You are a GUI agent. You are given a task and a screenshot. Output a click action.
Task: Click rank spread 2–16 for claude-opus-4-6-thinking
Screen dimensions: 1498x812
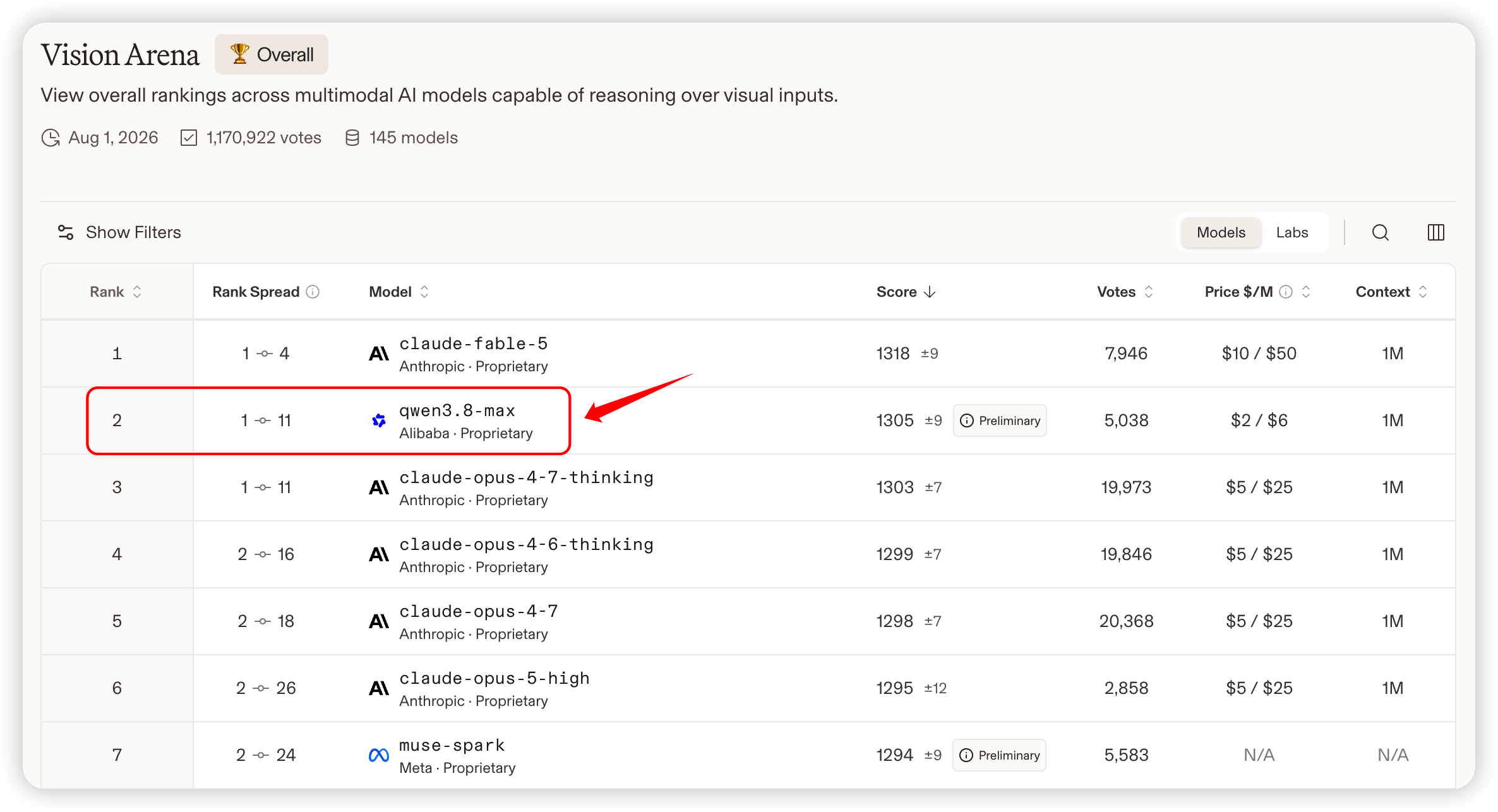point(266,554)
